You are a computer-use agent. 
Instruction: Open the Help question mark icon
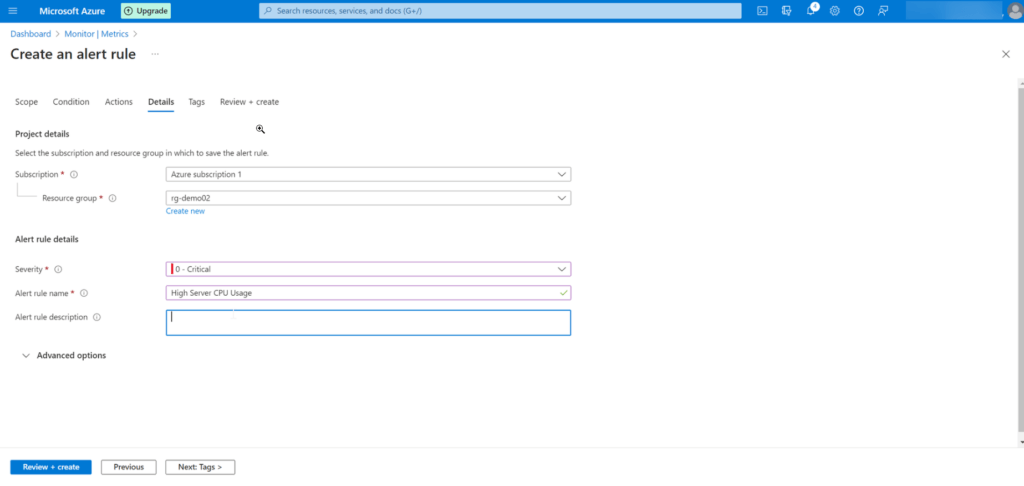[x=859, y=10]
